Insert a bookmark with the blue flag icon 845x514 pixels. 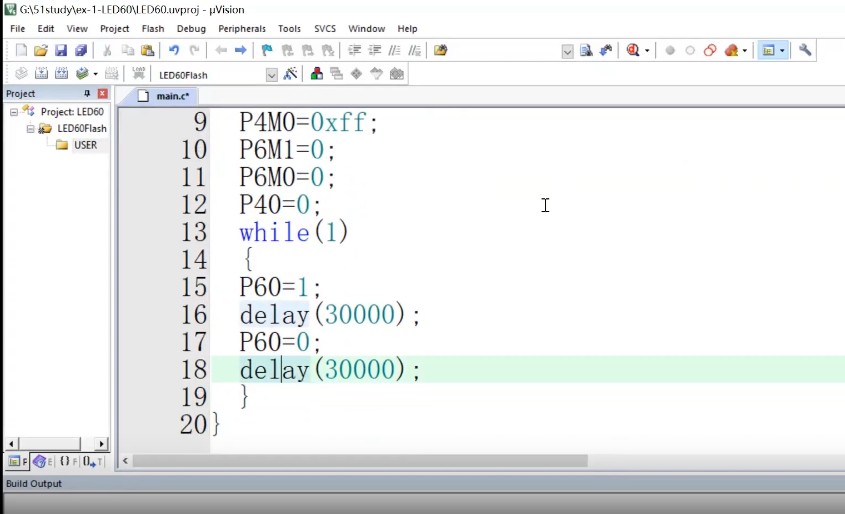pos(267,50)
